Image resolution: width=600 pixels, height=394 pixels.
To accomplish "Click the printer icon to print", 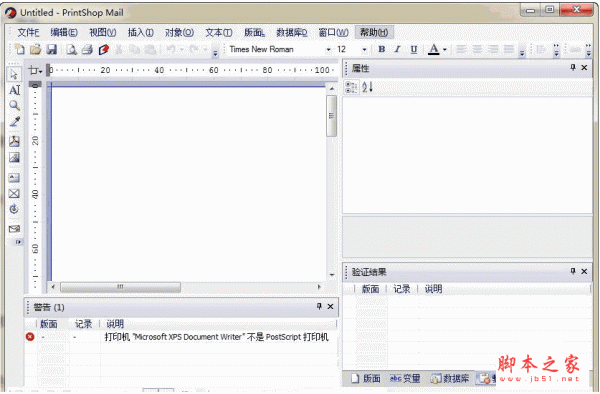I will coord(87,49).
